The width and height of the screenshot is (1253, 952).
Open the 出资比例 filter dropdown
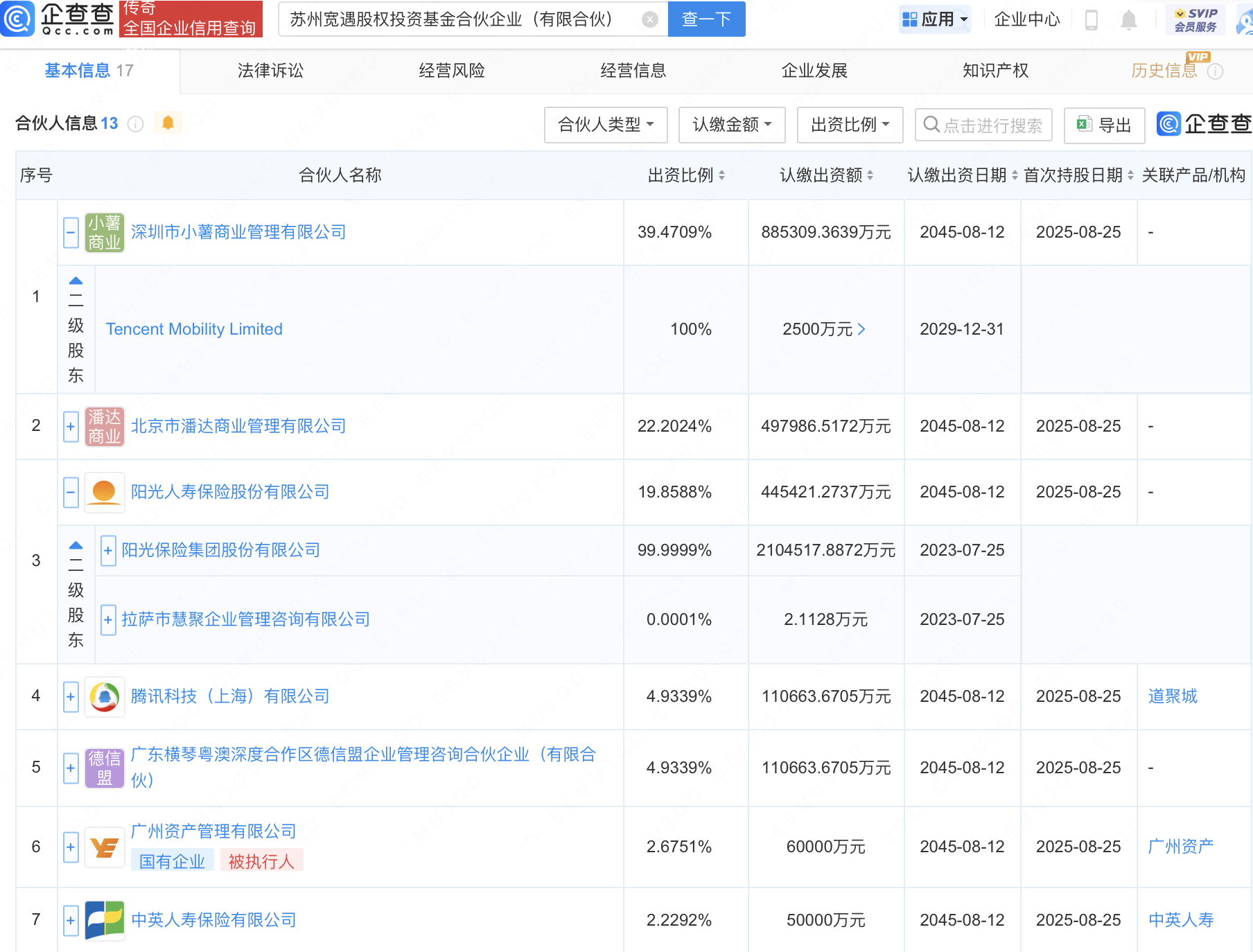(850, 125)
